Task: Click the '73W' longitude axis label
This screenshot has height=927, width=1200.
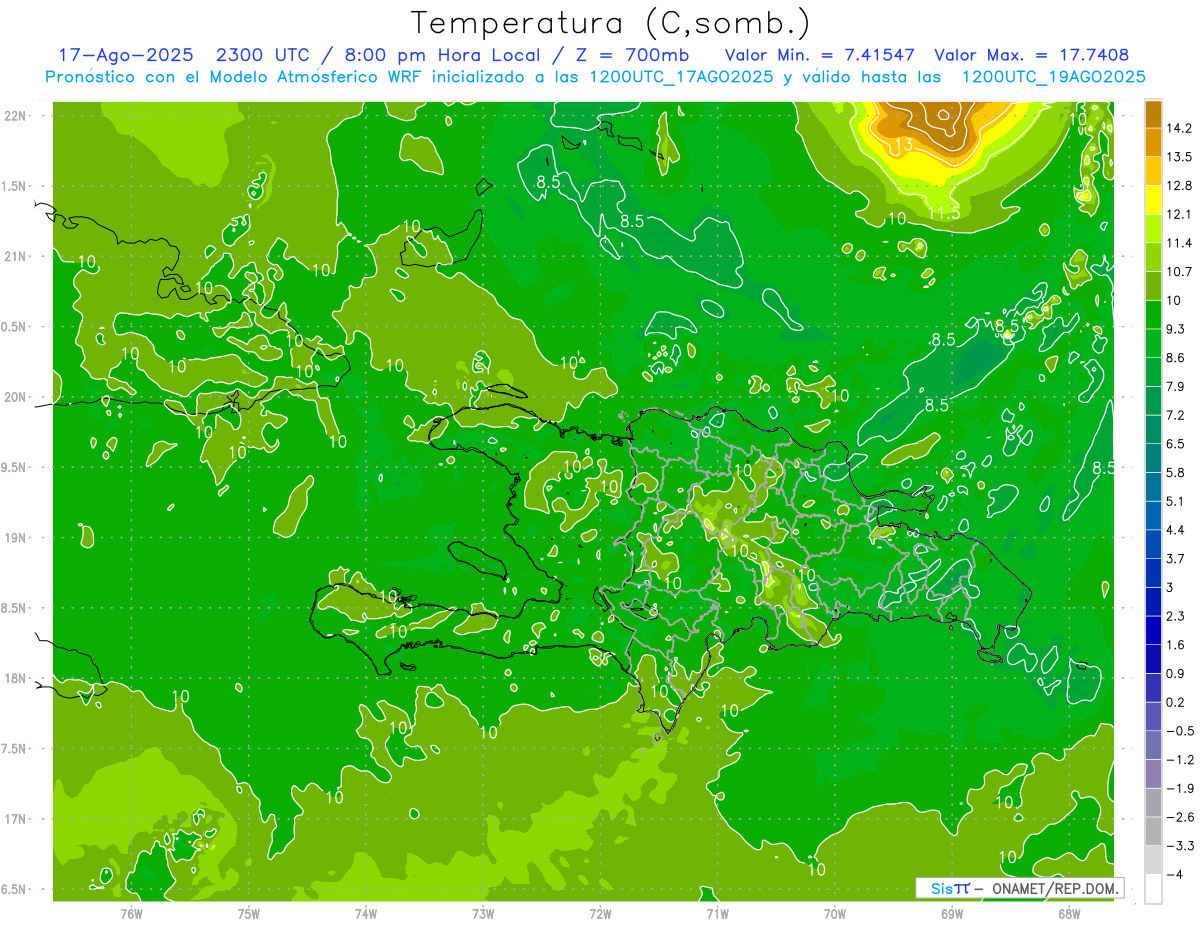Action: tap(483, 914)
